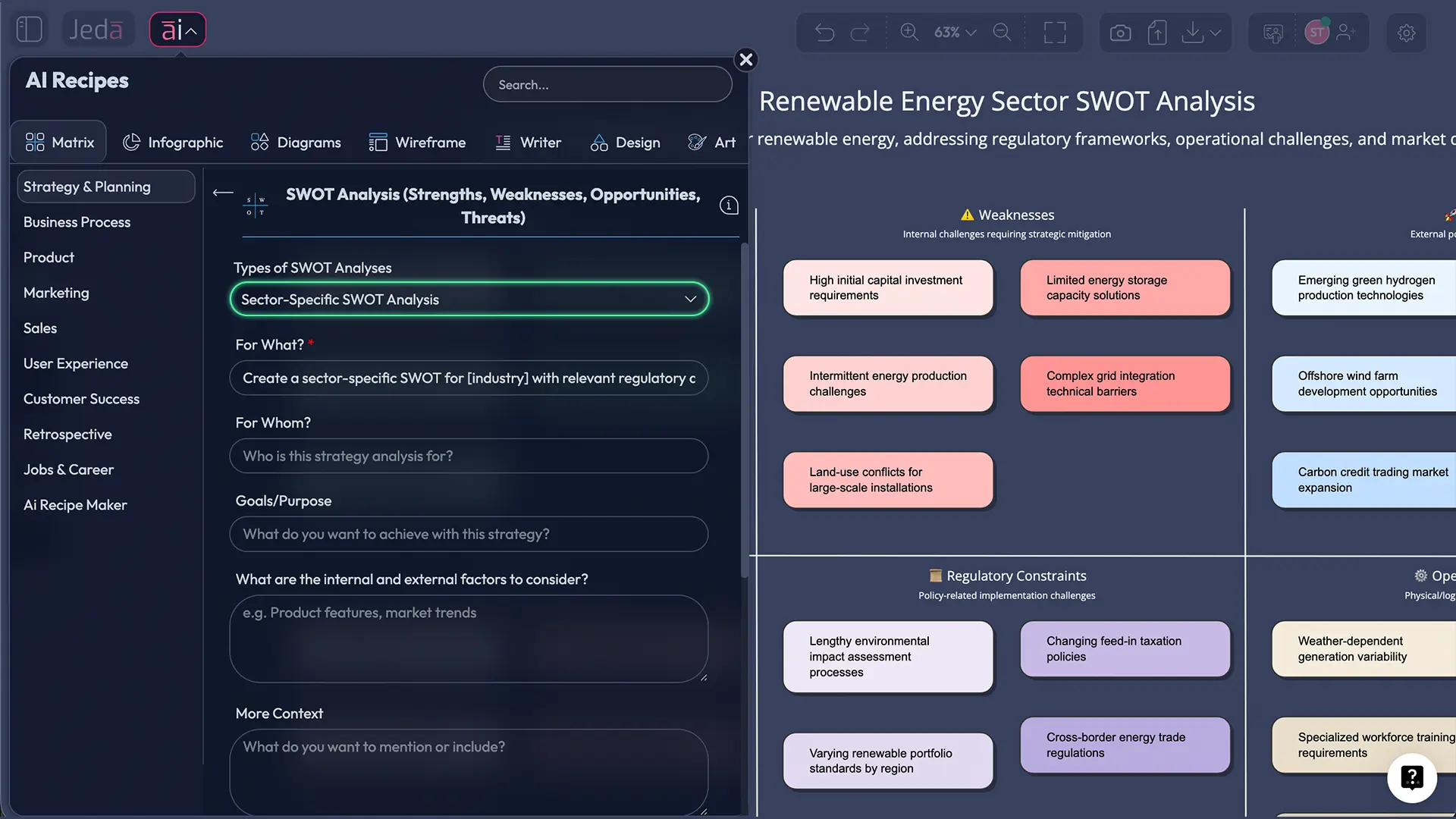Open the Types of SWOT Analyses dropdown
Viewport: 1456px width, 819px height.
[469, 300]
